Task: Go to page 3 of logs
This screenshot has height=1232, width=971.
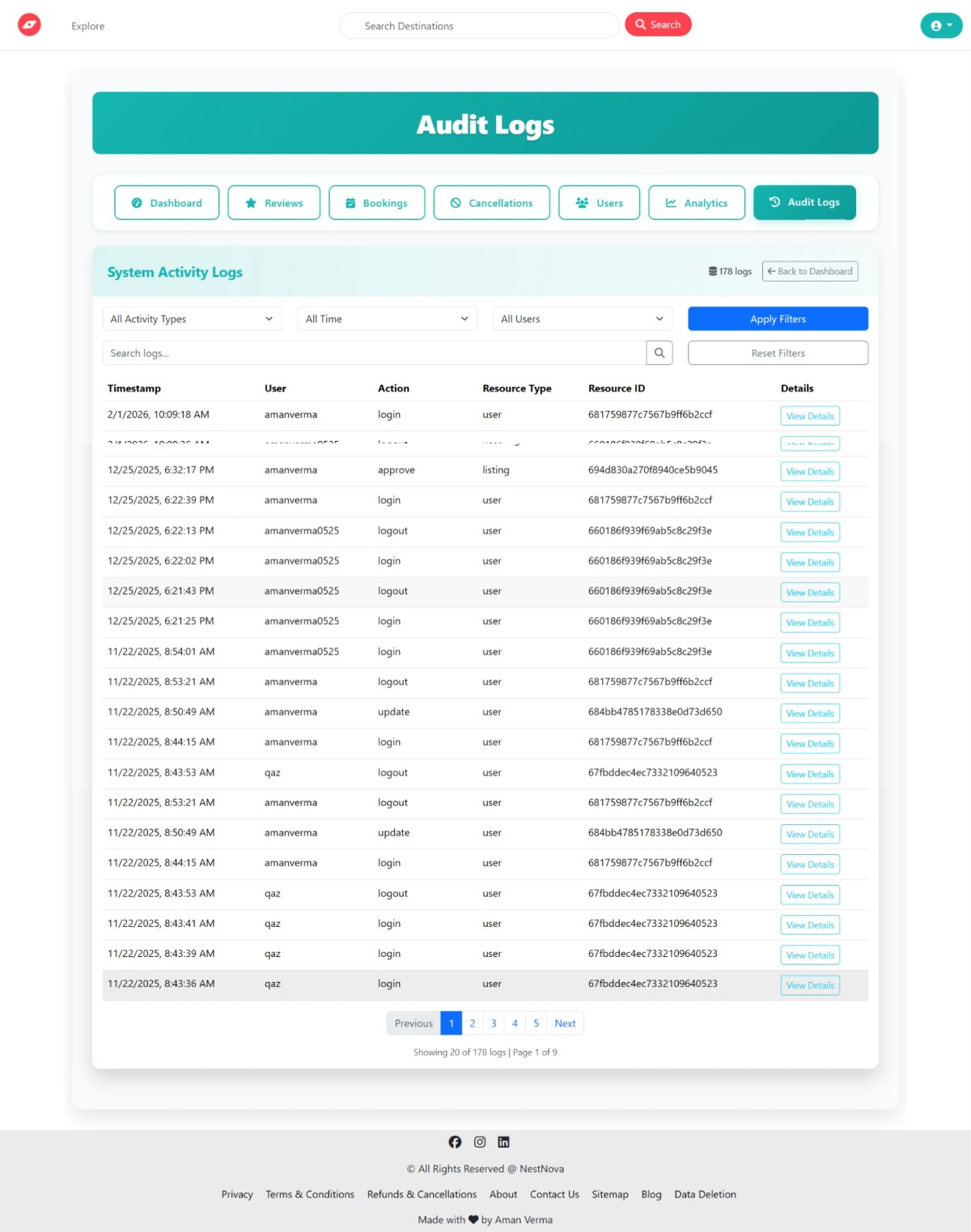Action: (x=494, y=1023)
